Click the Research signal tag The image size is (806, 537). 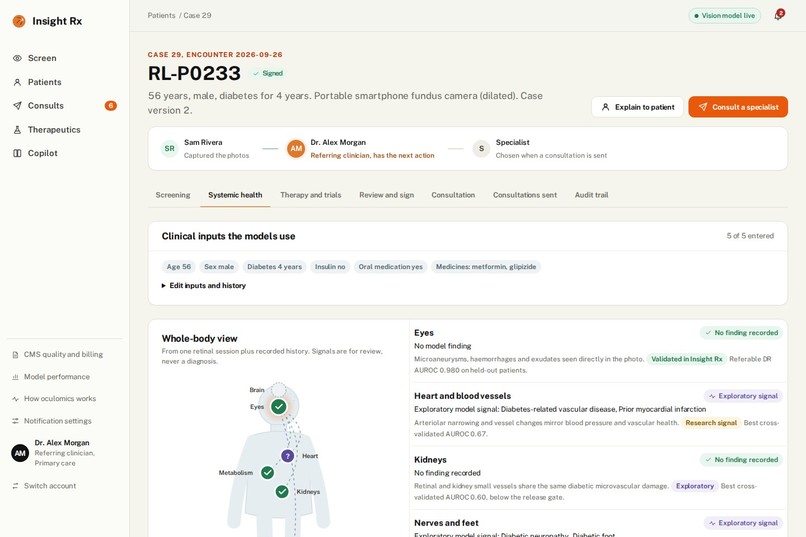pyautogui.click(x=711, y=423)
